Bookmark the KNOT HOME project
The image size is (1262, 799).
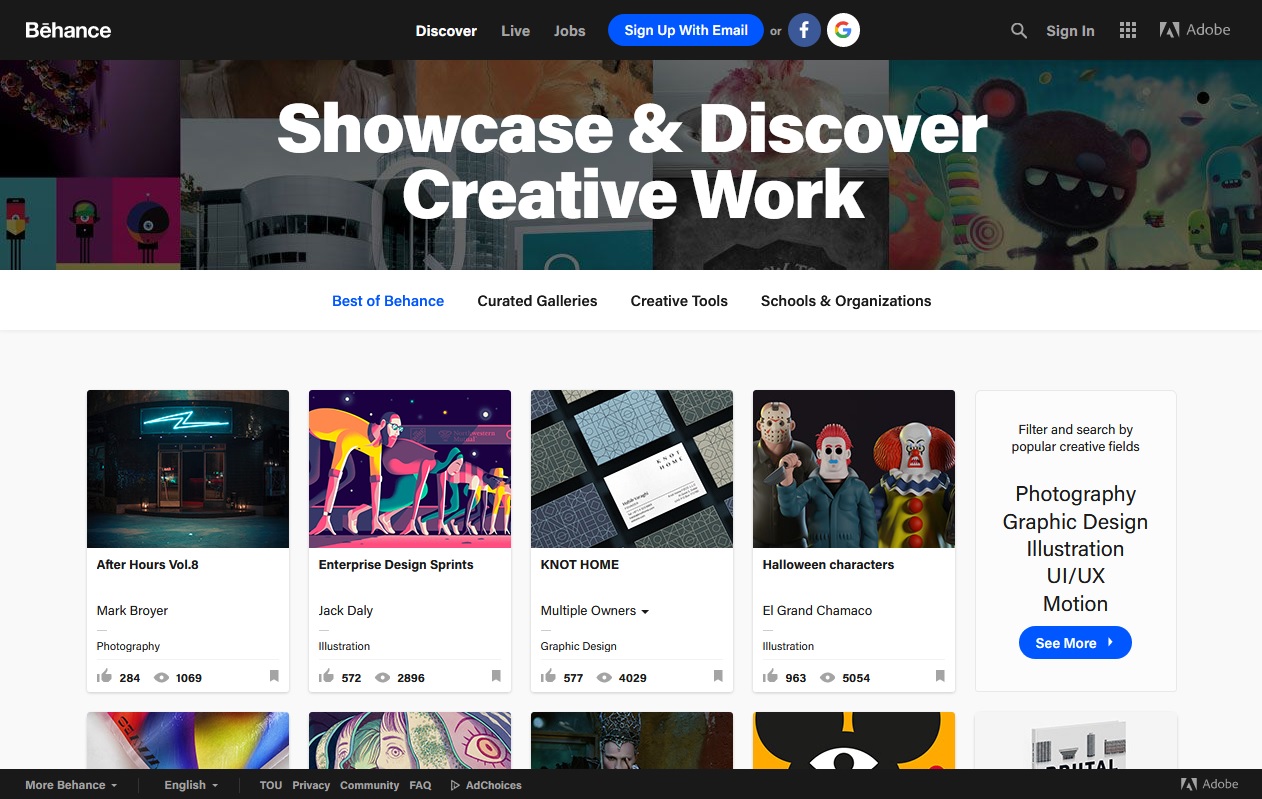point(718,676)
